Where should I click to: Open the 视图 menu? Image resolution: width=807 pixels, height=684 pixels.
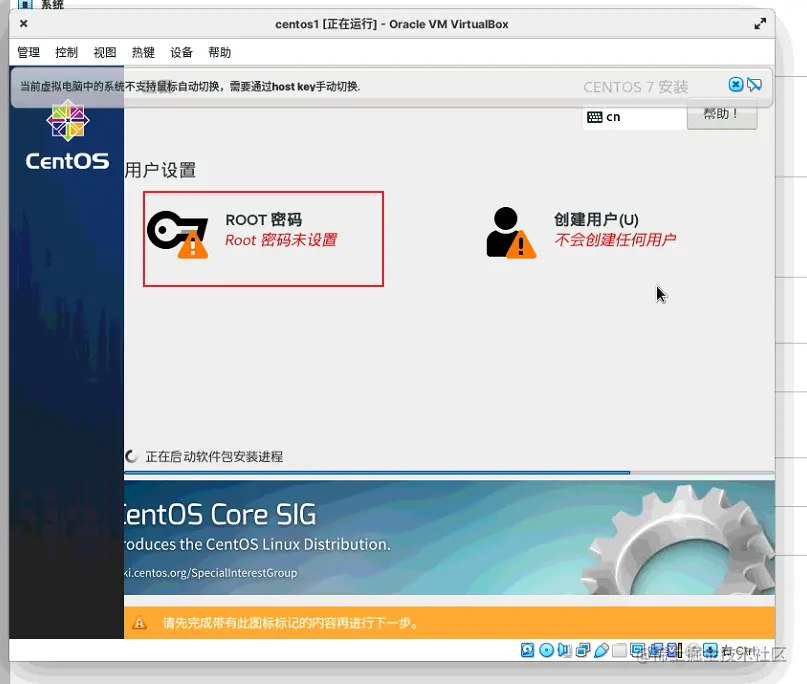(x=104, y=52)
